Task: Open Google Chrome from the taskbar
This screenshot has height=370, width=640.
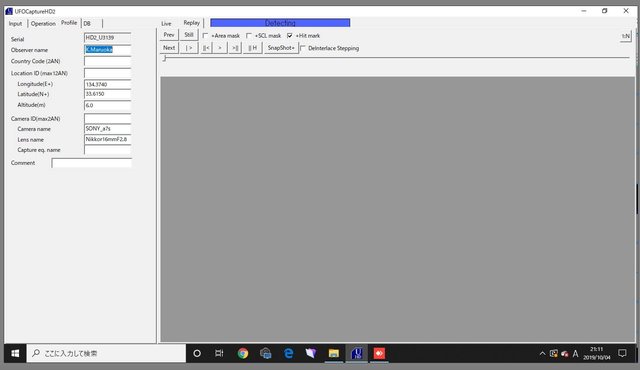Action: (x=243, y=353)
